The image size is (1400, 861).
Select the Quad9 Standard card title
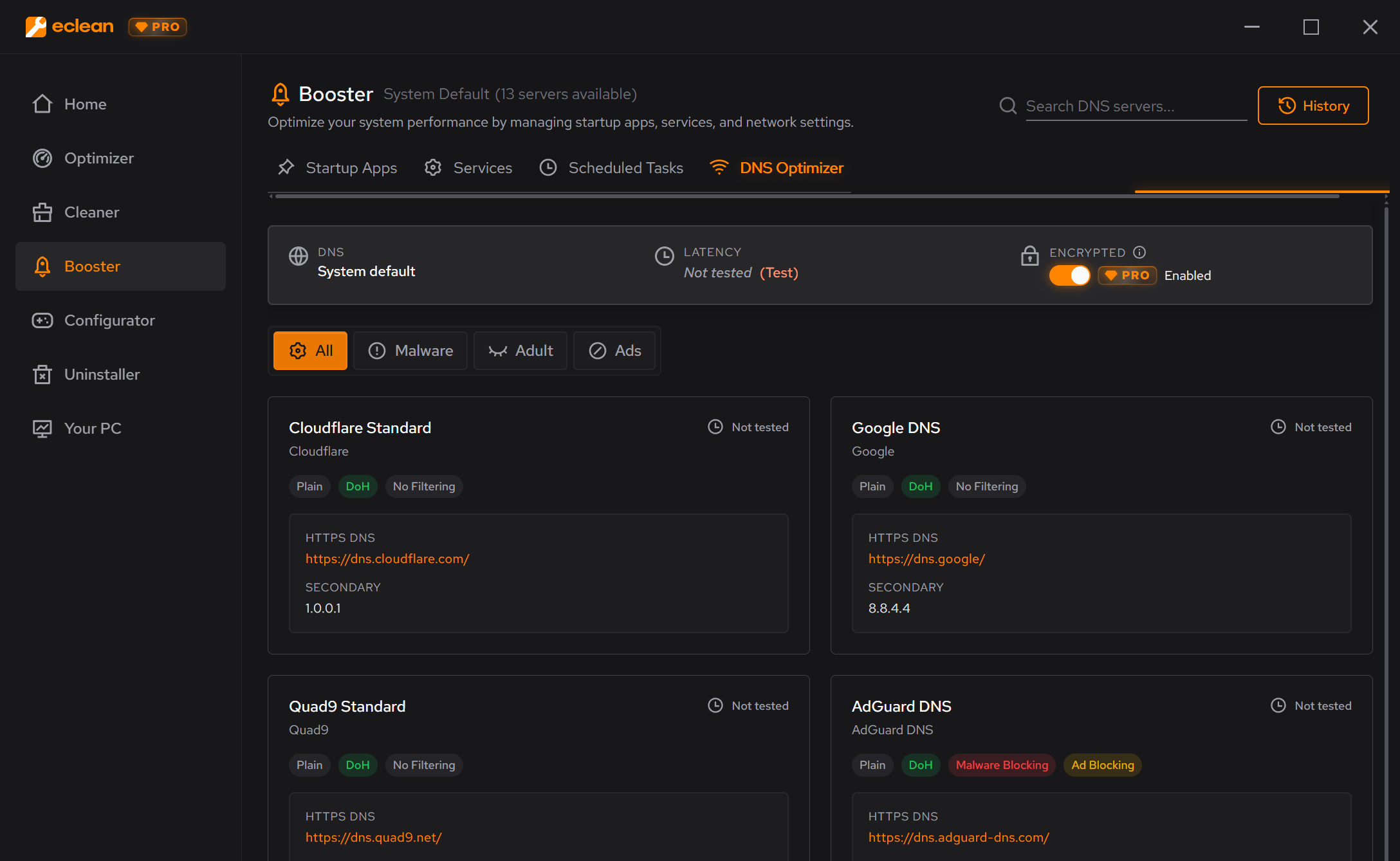tap(347, 707)
